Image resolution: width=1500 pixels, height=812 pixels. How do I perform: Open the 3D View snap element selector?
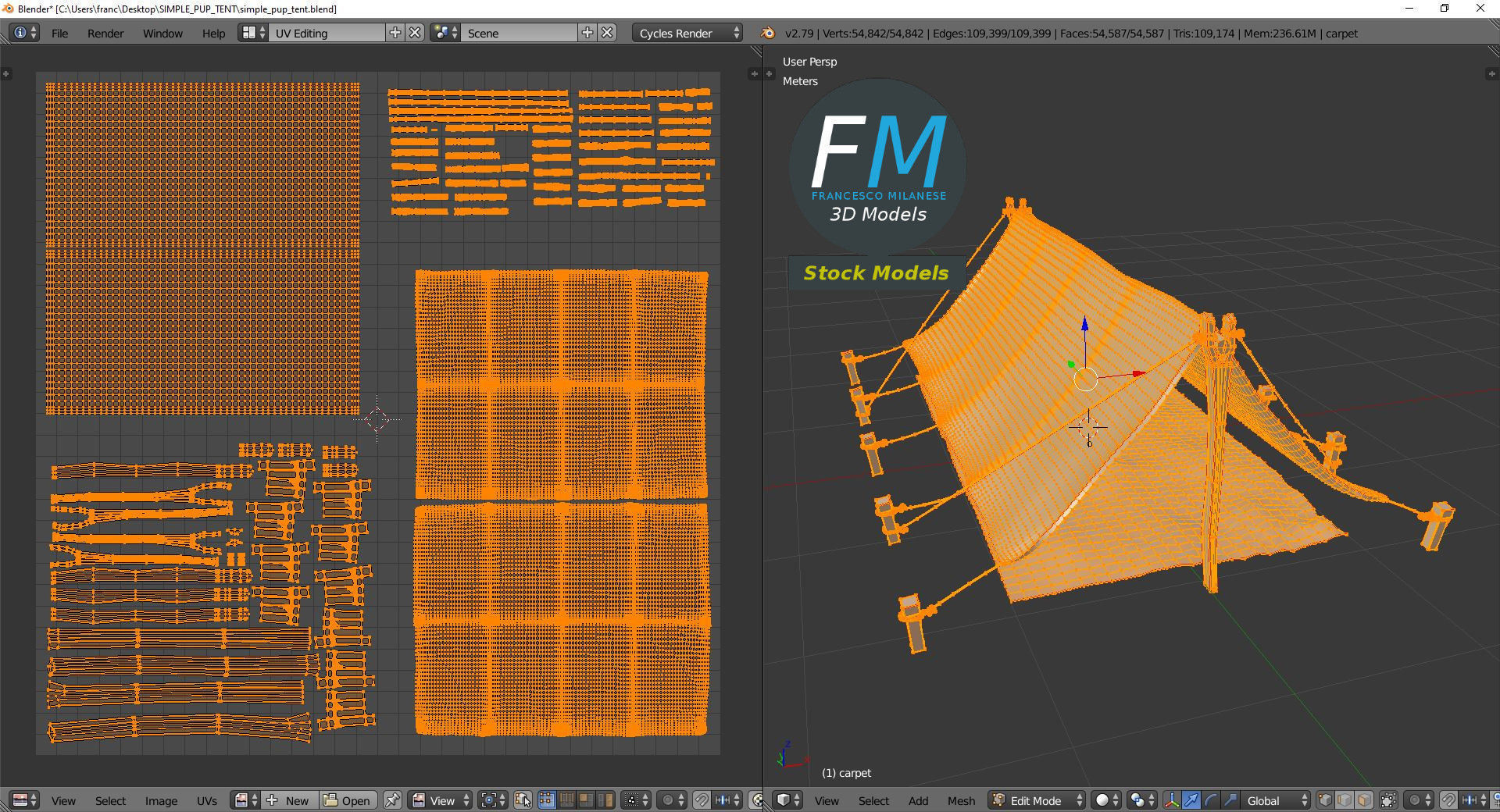1473,800
